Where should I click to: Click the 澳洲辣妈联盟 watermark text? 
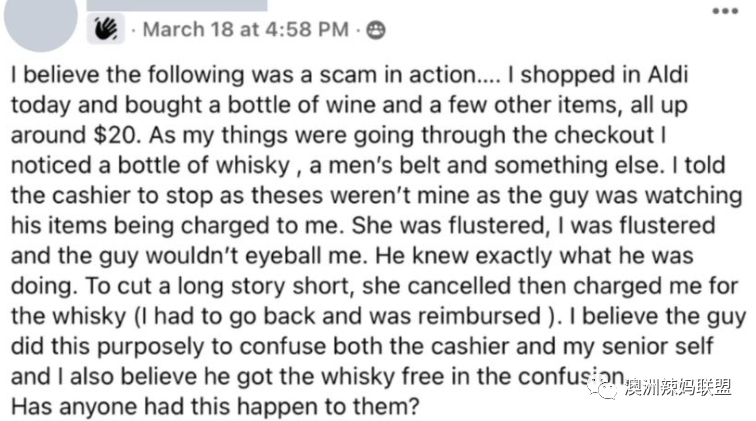click(x=677, y=387)
